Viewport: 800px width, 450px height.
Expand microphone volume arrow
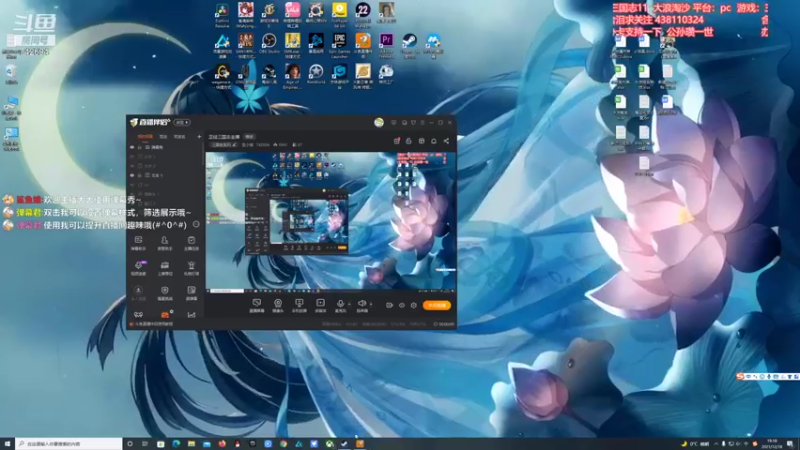349,304
